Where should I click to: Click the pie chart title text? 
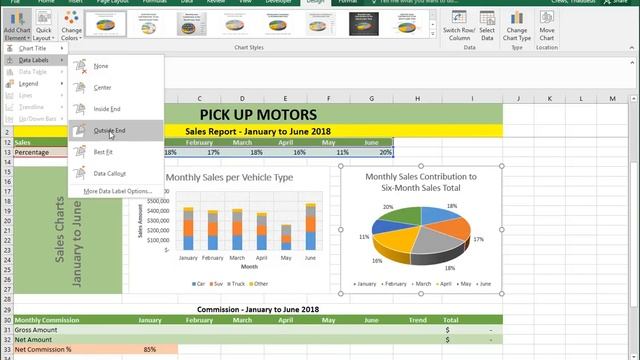(421, 182)
